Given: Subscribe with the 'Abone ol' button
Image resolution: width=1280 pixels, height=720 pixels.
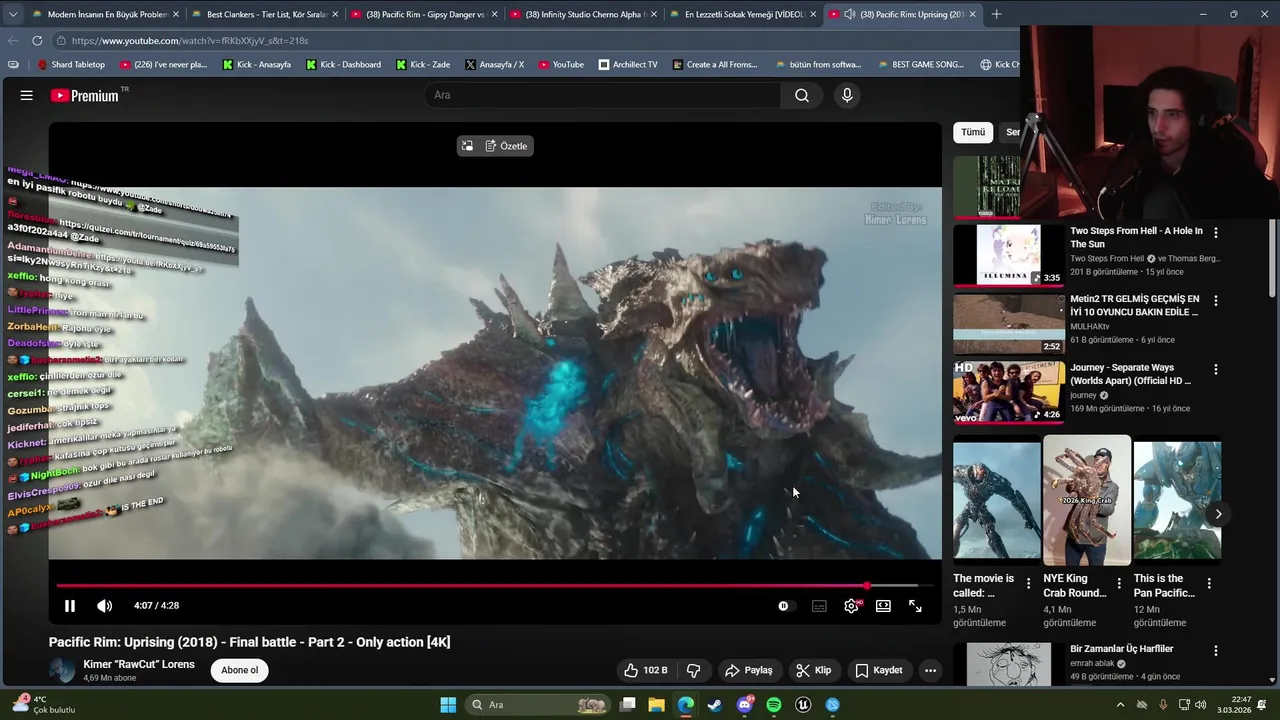Looking at the screenshot, I should click(x=240, y=670).
